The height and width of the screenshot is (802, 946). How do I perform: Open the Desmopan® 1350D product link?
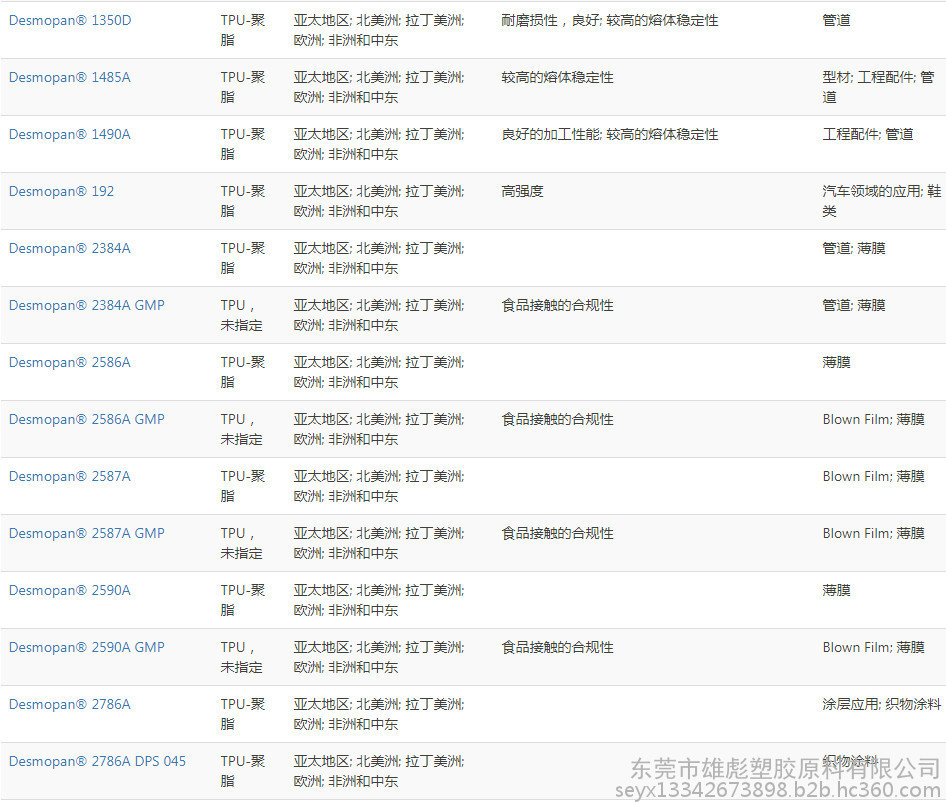click(x=70, y=21)
